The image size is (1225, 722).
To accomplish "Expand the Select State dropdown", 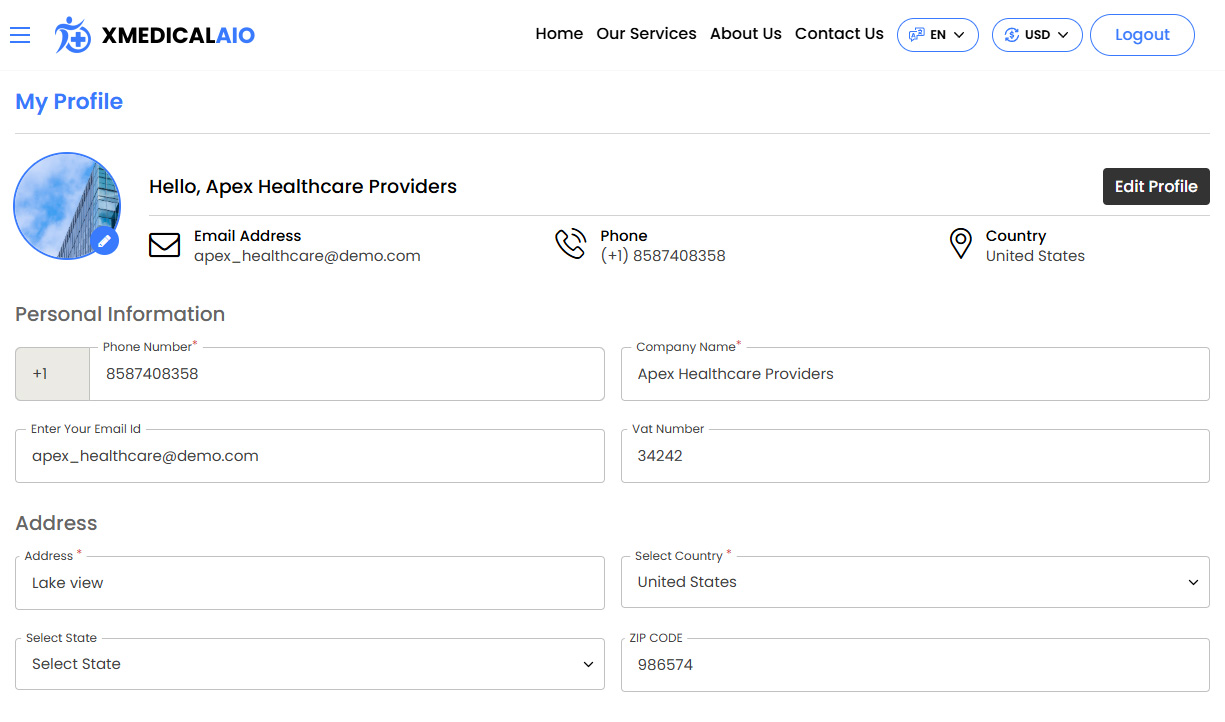I will click(x=309, y=664).
